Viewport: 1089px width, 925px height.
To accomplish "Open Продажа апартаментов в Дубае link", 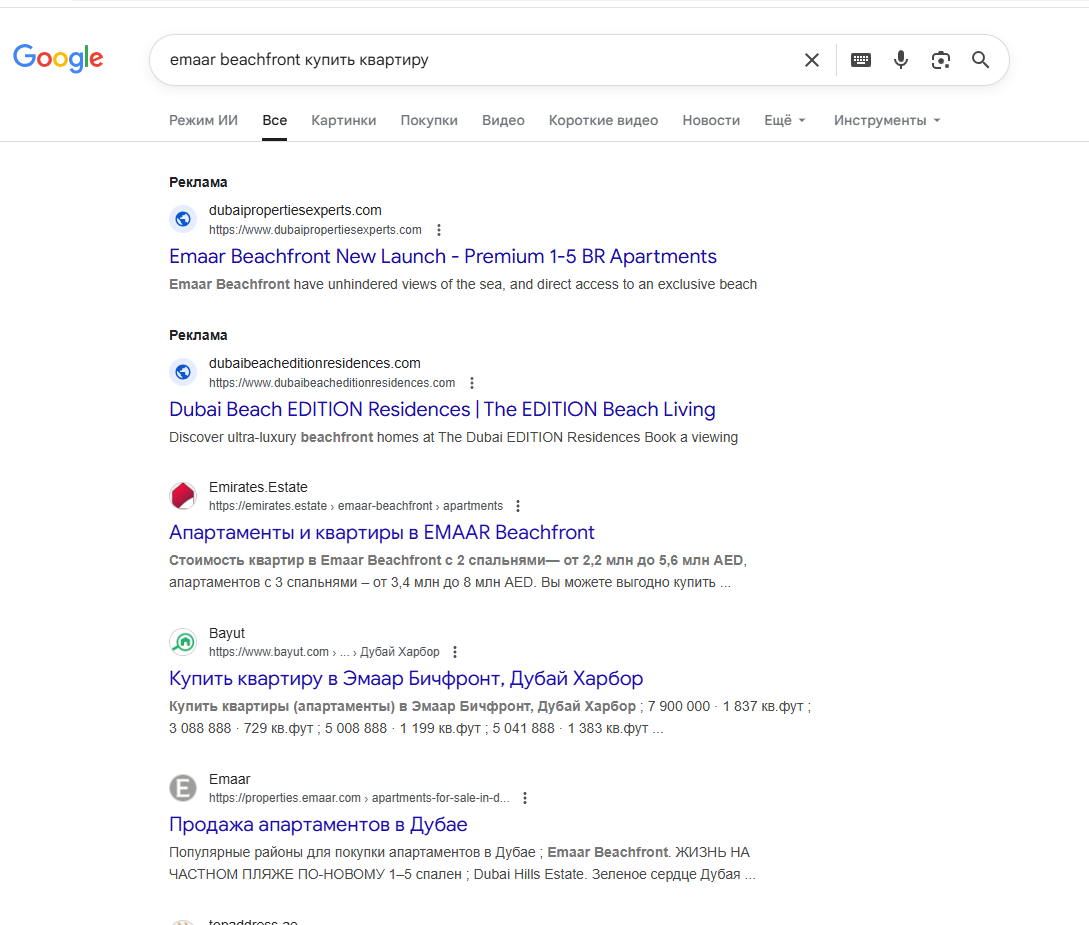I will pos(318,825).
